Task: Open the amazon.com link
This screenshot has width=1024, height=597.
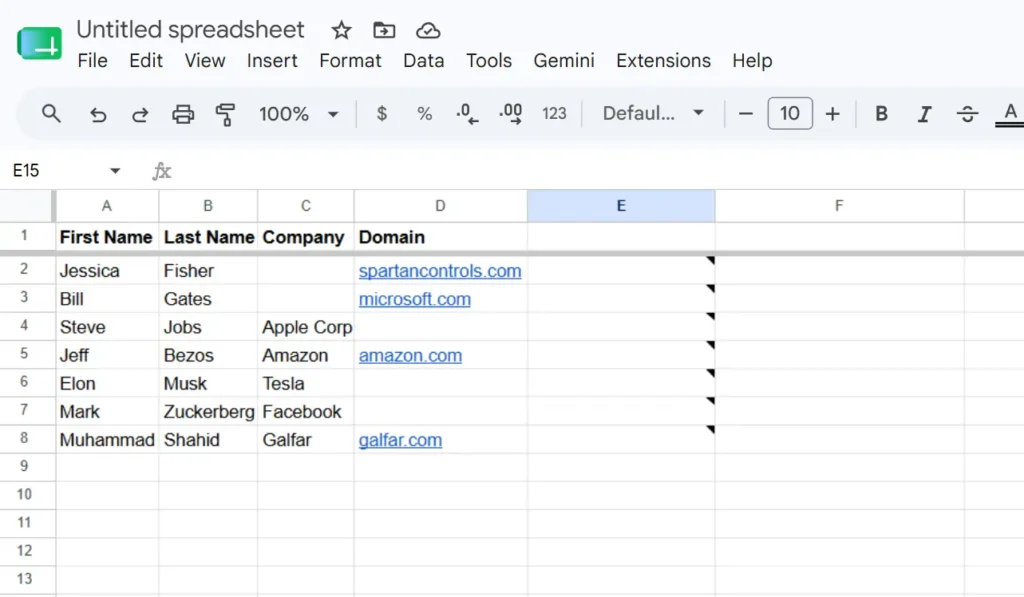Action: (410, 356)
